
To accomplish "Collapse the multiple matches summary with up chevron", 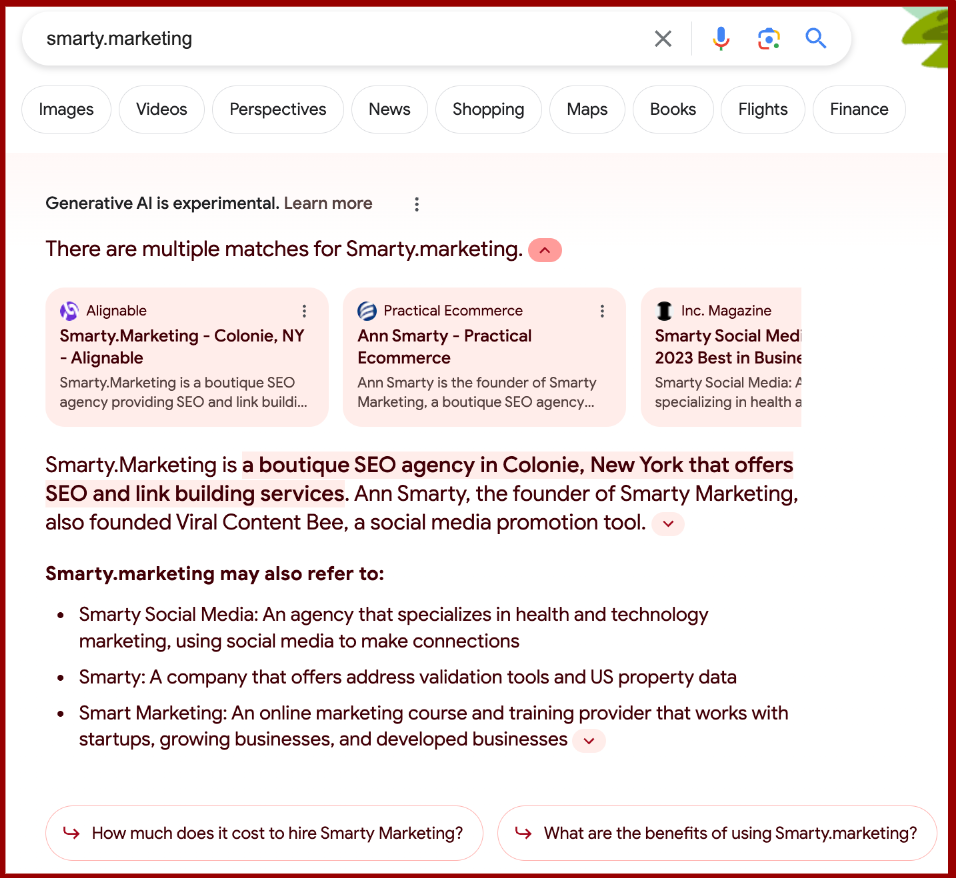I will tap(544, 250).
